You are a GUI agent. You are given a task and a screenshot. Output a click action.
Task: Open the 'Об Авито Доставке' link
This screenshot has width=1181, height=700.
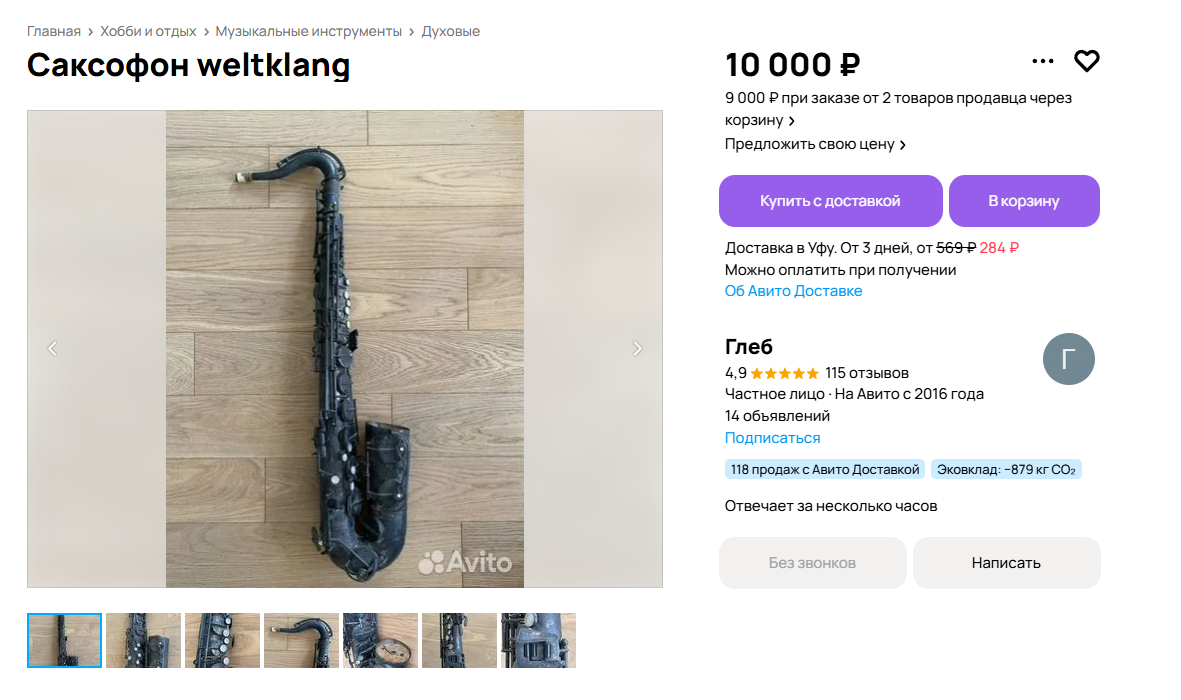[x=793, y=291]
